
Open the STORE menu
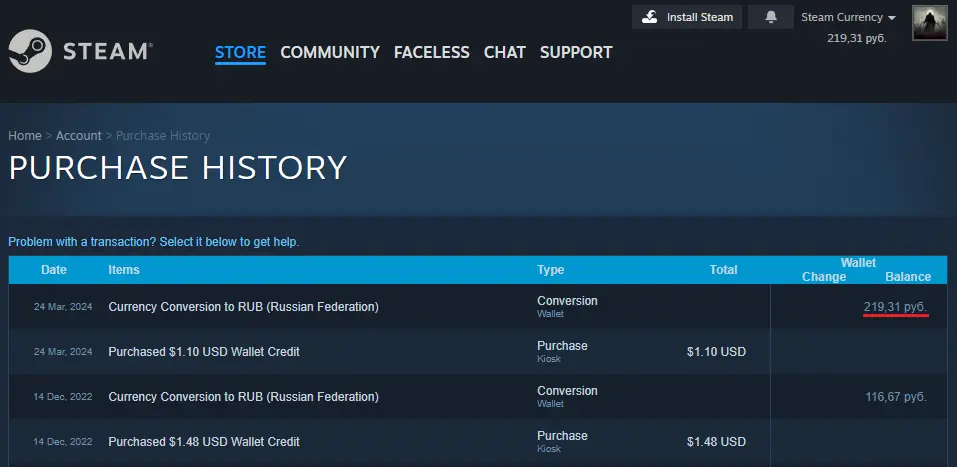point(240,52)
